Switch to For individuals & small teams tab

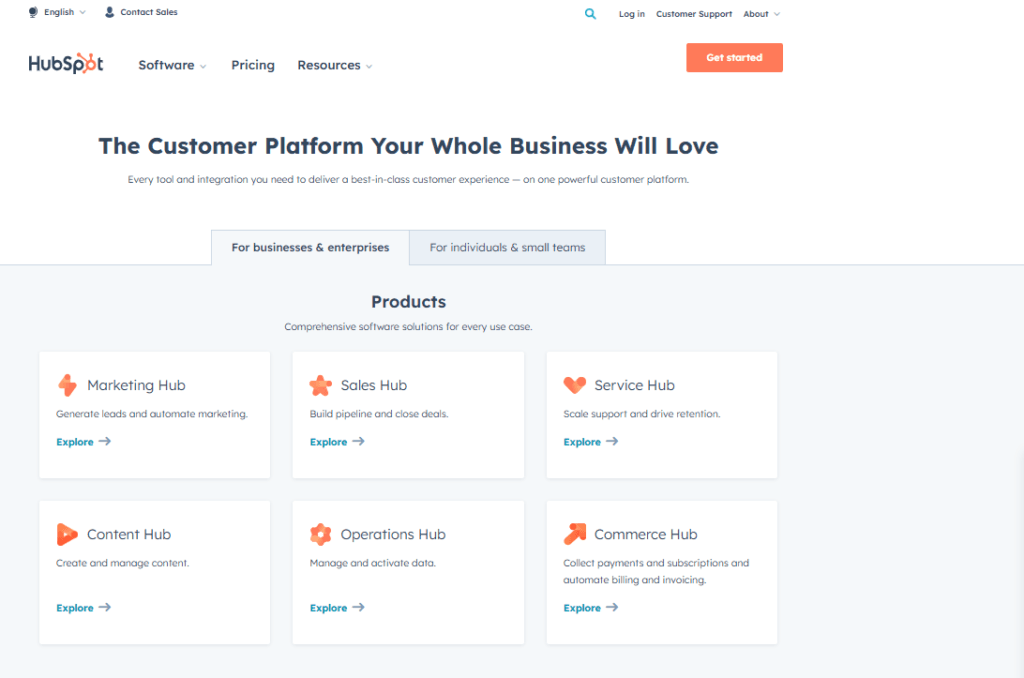click(507, 248)
